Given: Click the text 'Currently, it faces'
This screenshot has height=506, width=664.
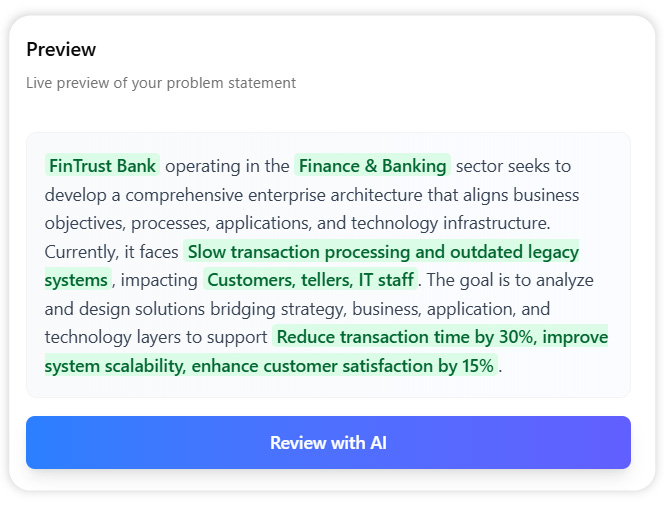Looking at the screenshot, I should 111,251.
